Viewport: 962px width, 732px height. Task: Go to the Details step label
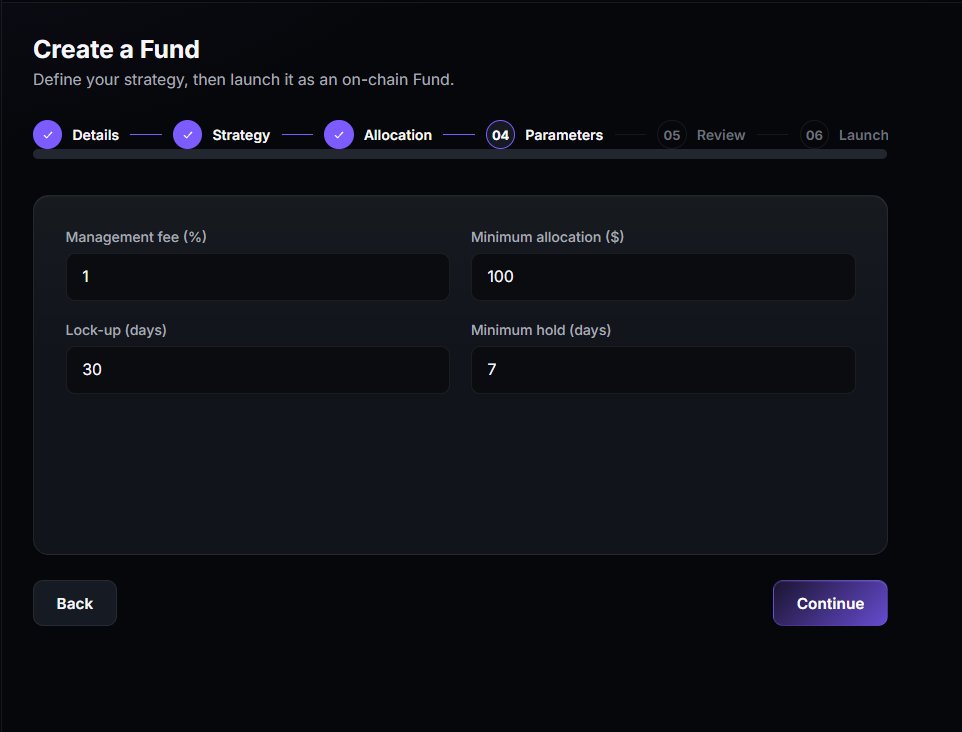coord(96,135)
